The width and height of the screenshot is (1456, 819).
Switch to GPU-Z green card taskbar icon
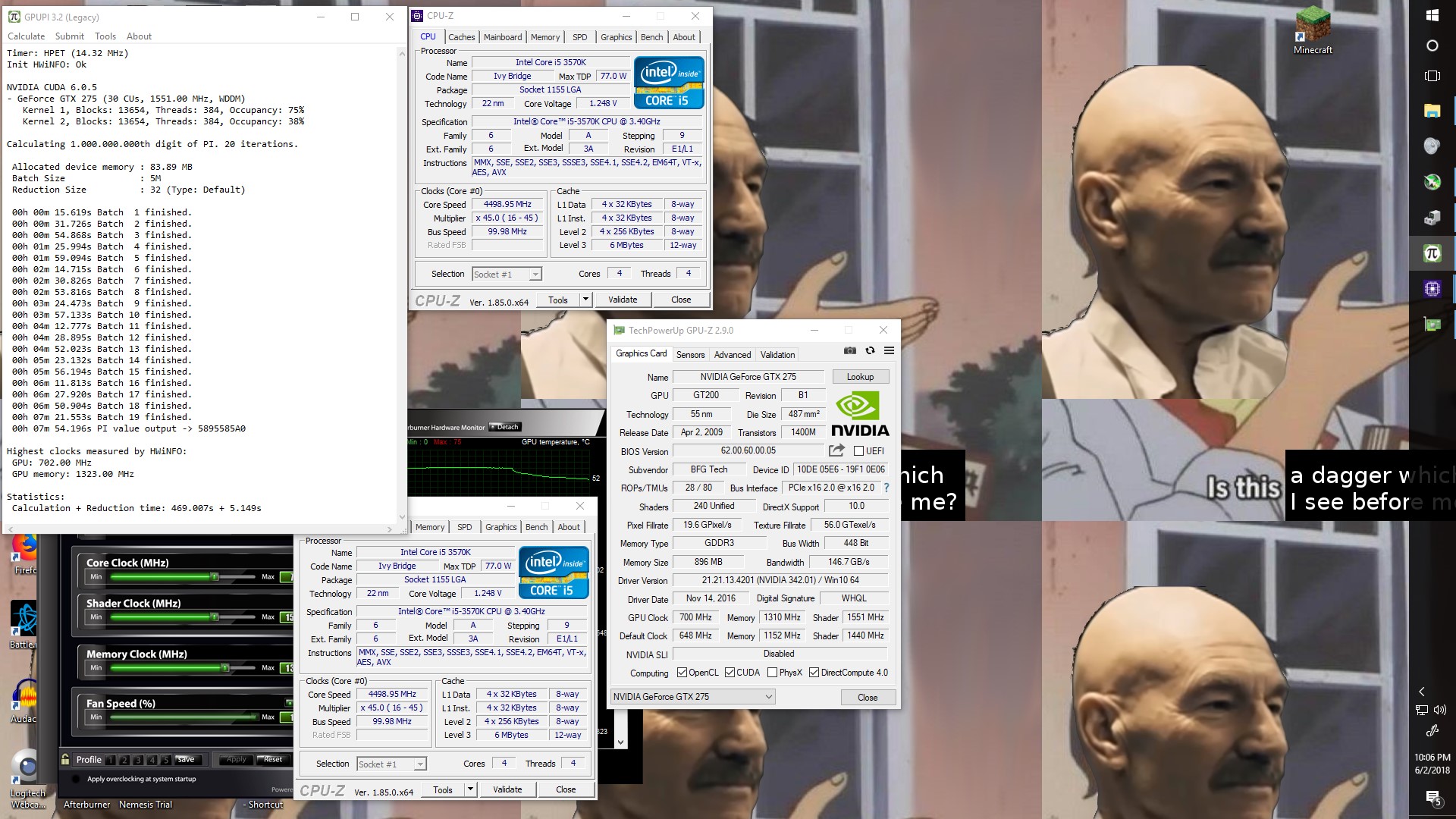tap(1432, 325)
